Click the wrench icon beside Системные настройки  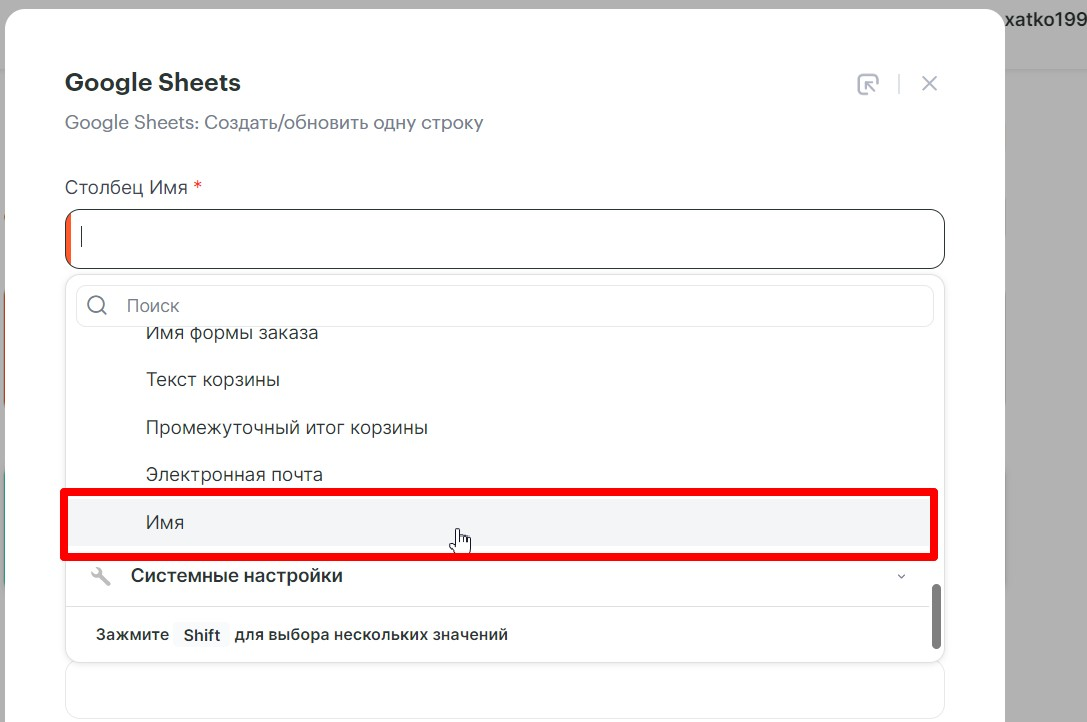[x=101, y=576]
